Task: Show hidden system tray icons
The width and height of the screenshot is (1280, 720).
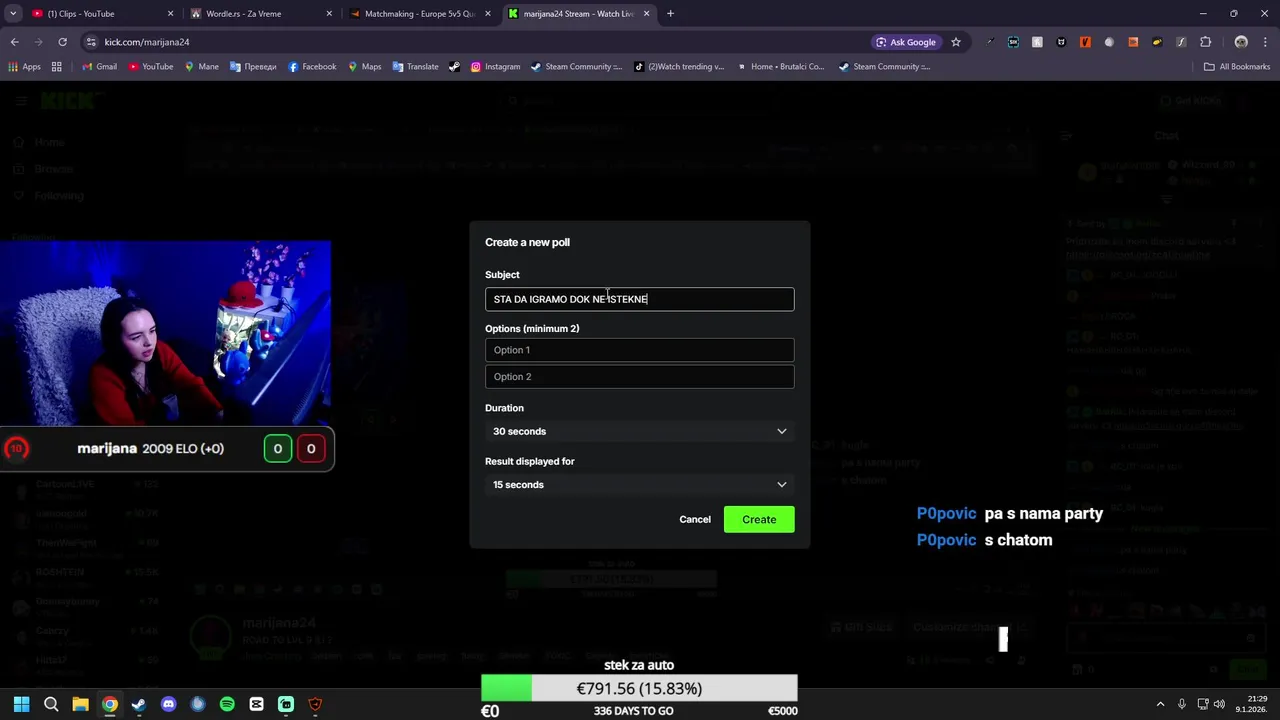Action: coord(1160,704)
